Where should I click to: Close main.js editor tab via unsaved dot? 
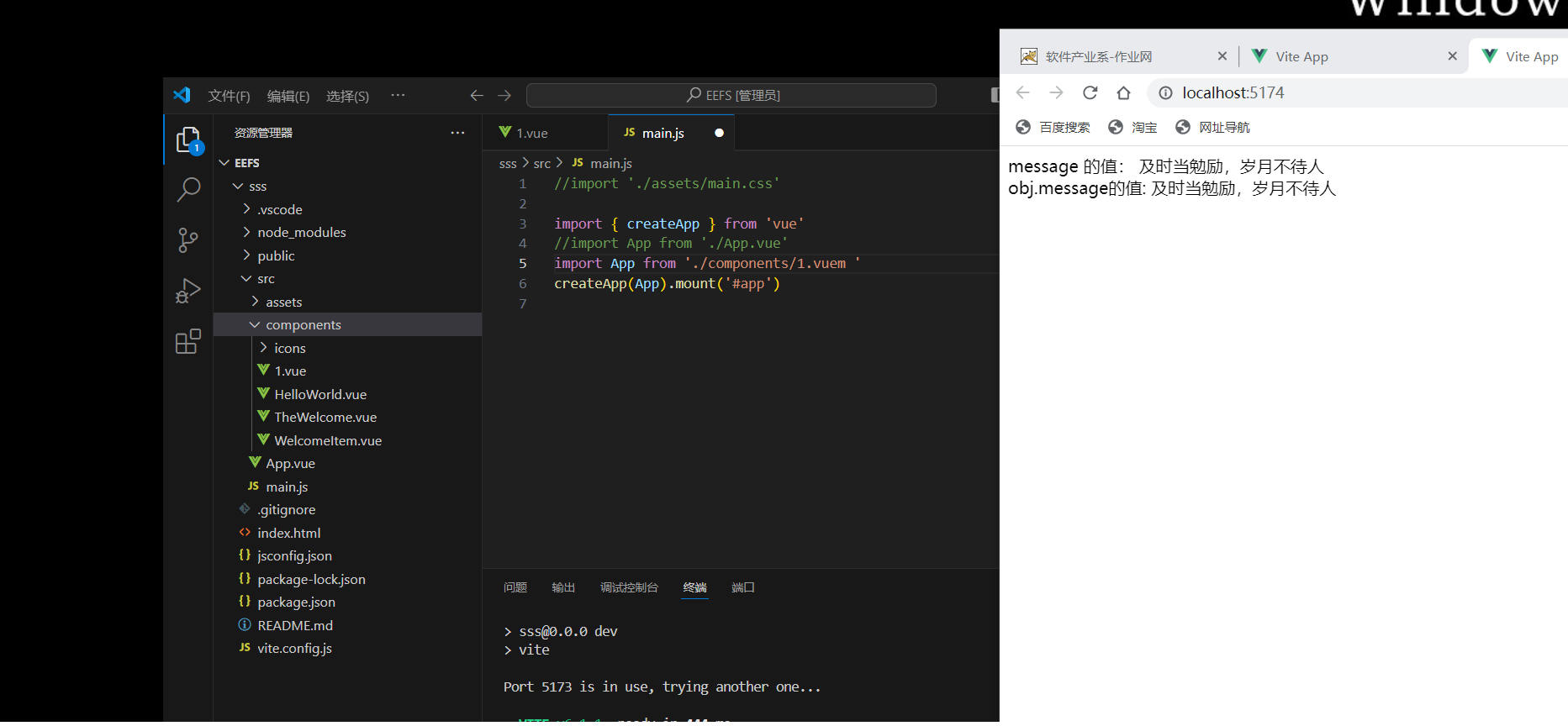coord(719,133)
